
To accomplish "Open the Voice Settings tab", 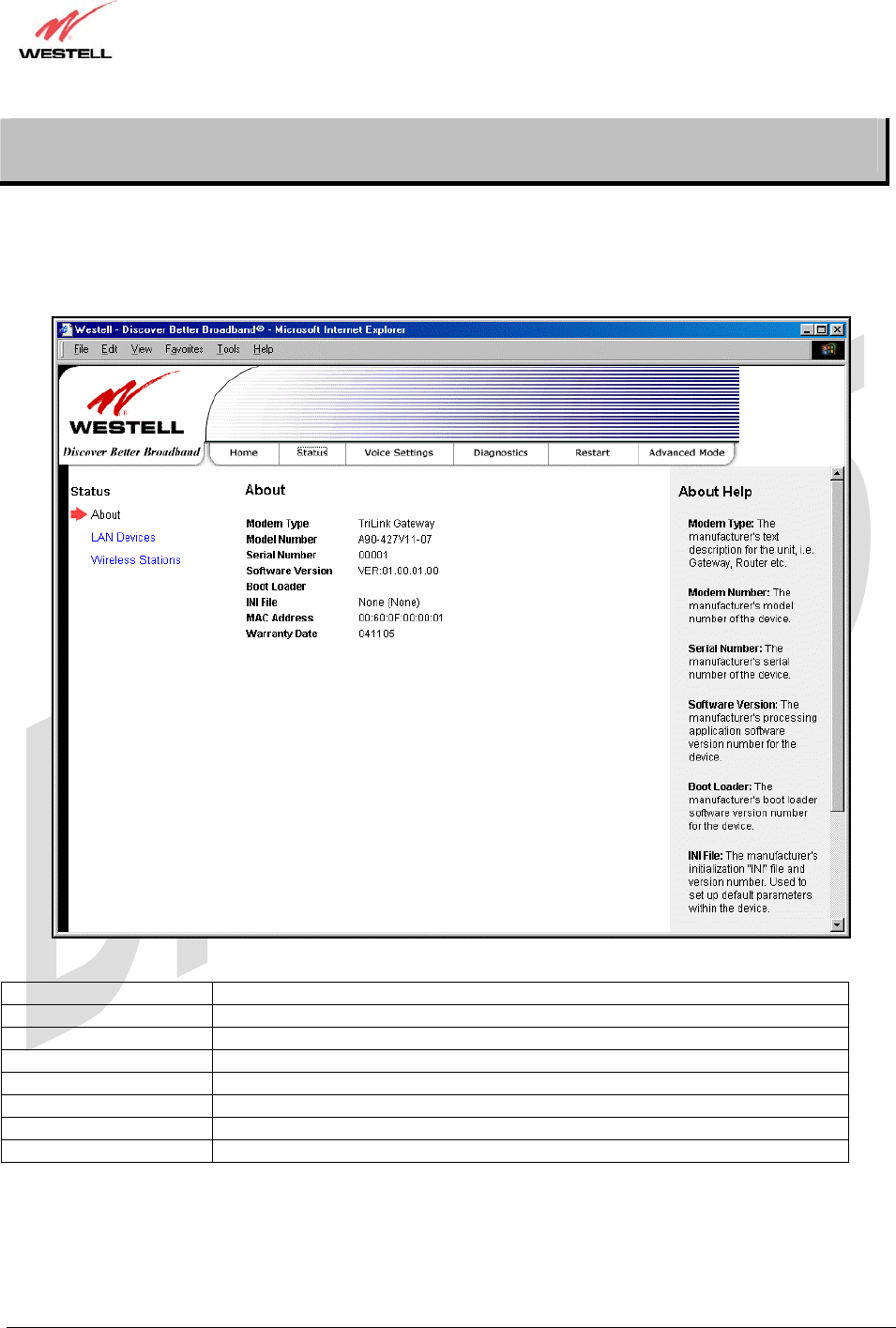I will (x=399, y=452).
